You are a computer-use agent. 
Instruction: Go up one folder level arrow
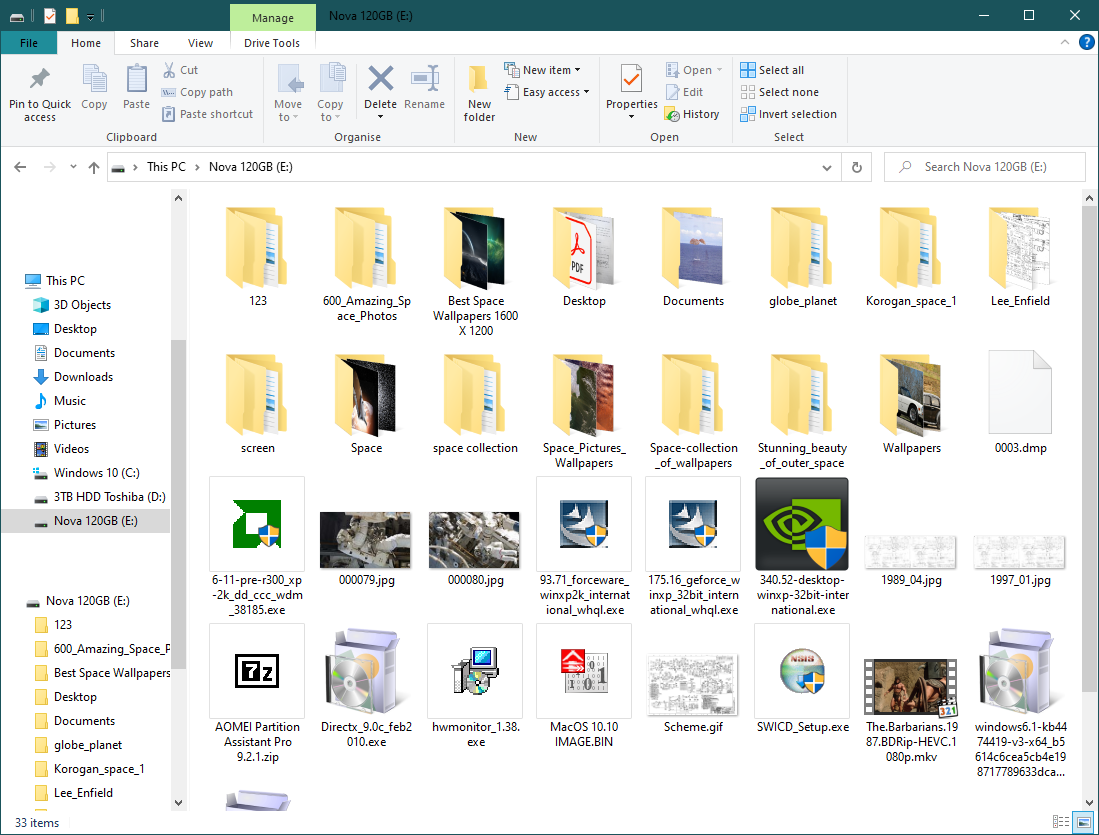click(x=94, y=167)
